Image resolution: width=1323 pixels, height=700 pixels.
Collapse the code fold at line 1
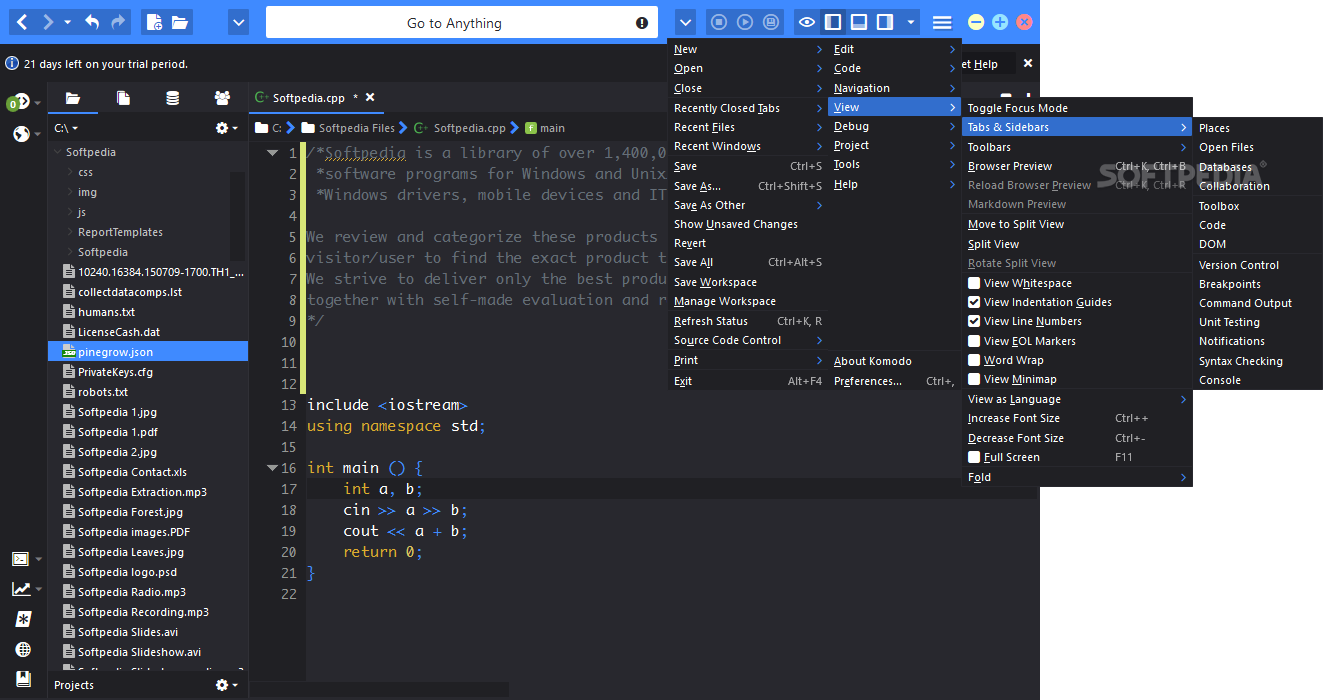pyautogui.click(x=273, y=153)
